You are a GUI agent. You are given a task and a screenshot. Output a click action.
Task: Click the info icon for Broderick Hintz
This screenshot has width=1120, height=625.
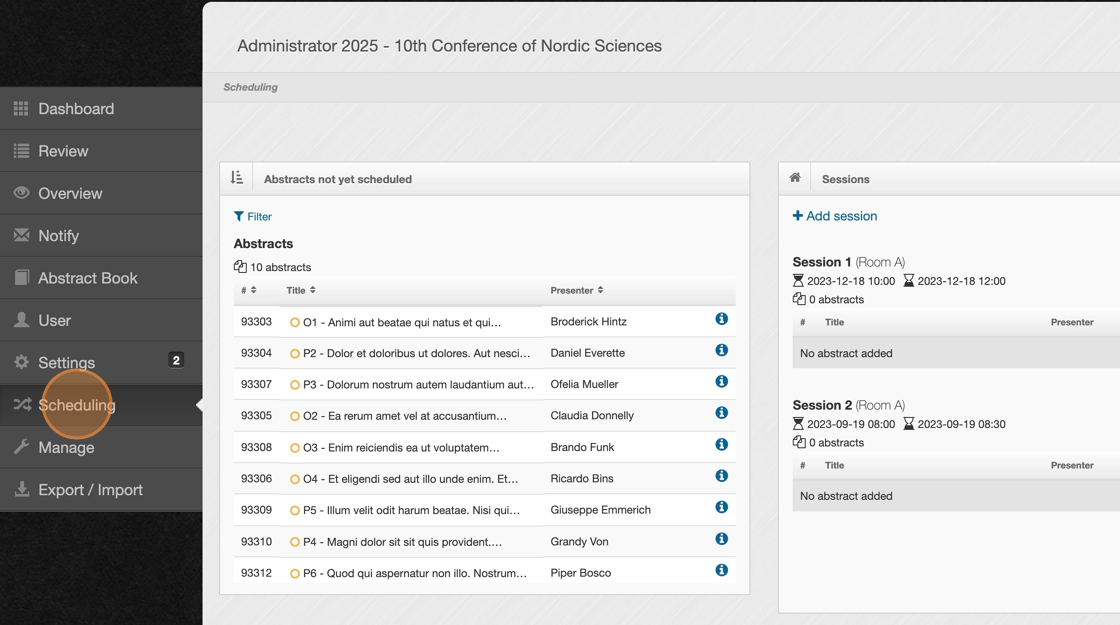pyautogui.click(x=721, y=319)
